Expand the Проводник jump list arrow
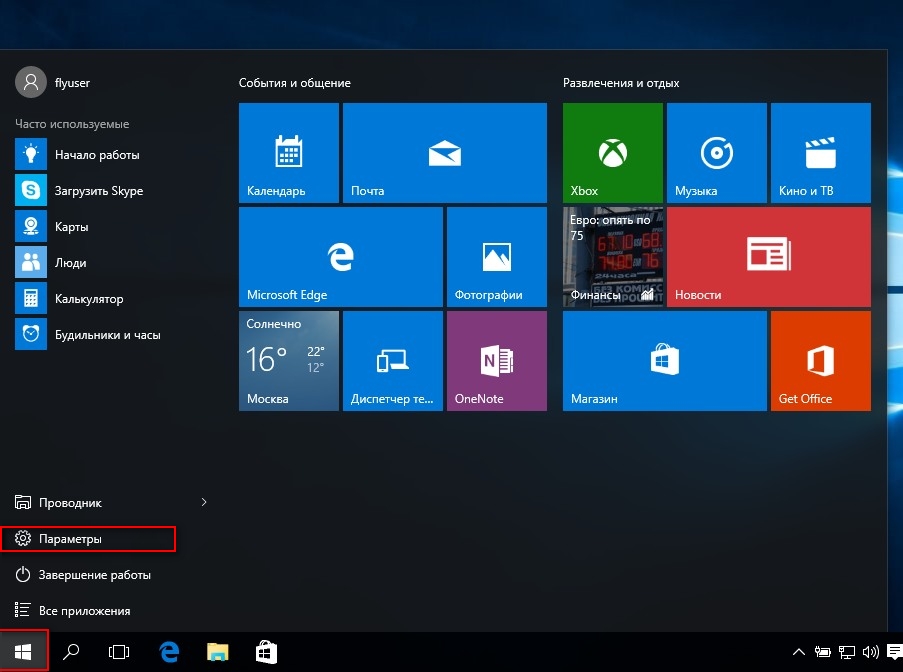This screenshot has height=672, width=903. (x=204, y=502)
